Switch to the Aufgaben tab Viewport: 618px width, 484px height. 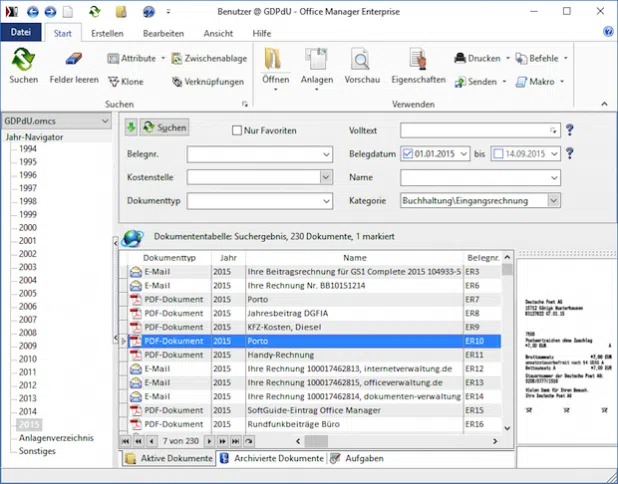(357, 458)
